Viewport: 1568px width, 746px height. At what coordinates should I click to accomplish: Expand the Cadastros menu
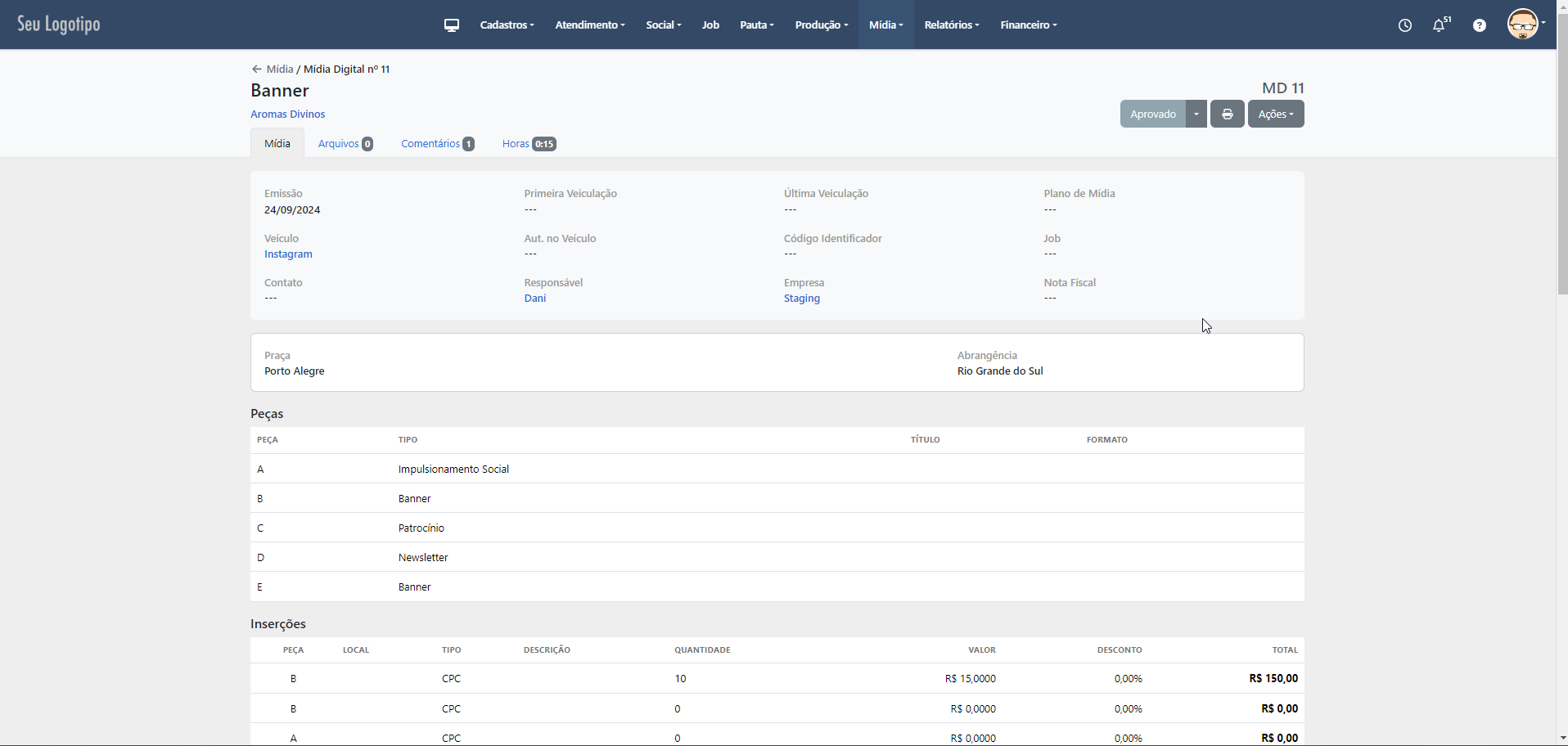[x=507, y=25]
